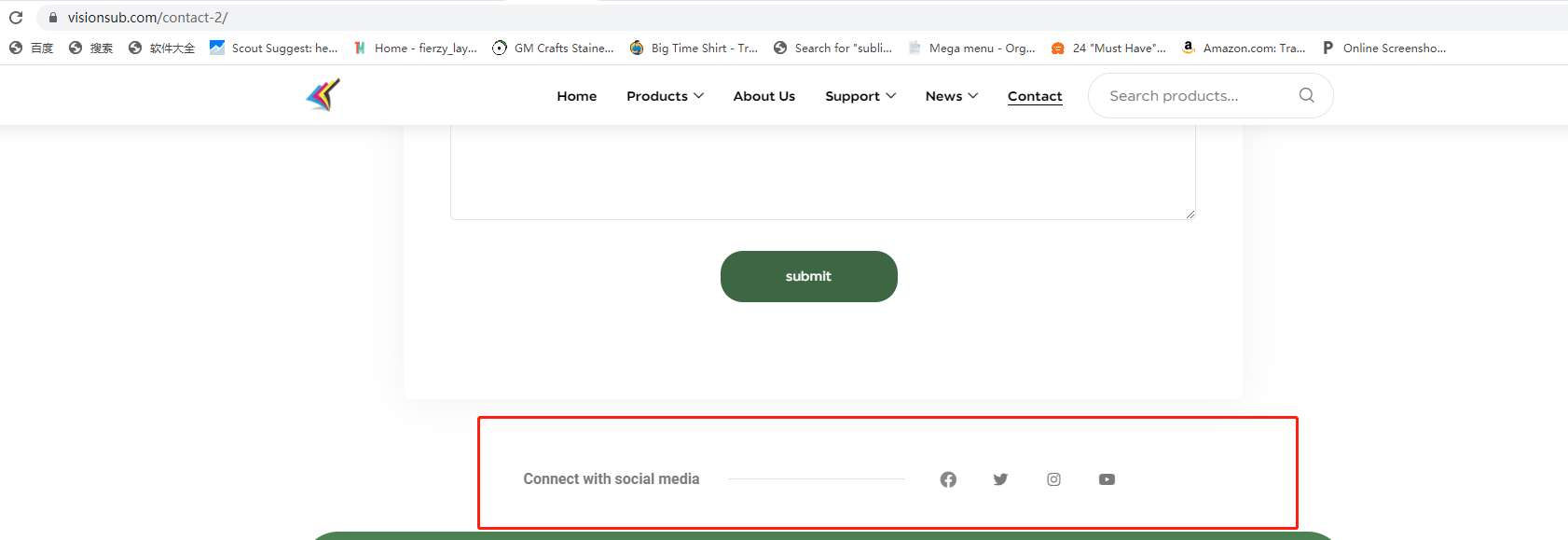Click the colorful site logo
The height and width of the screenshot is (540, 1568).
[323, 94]
